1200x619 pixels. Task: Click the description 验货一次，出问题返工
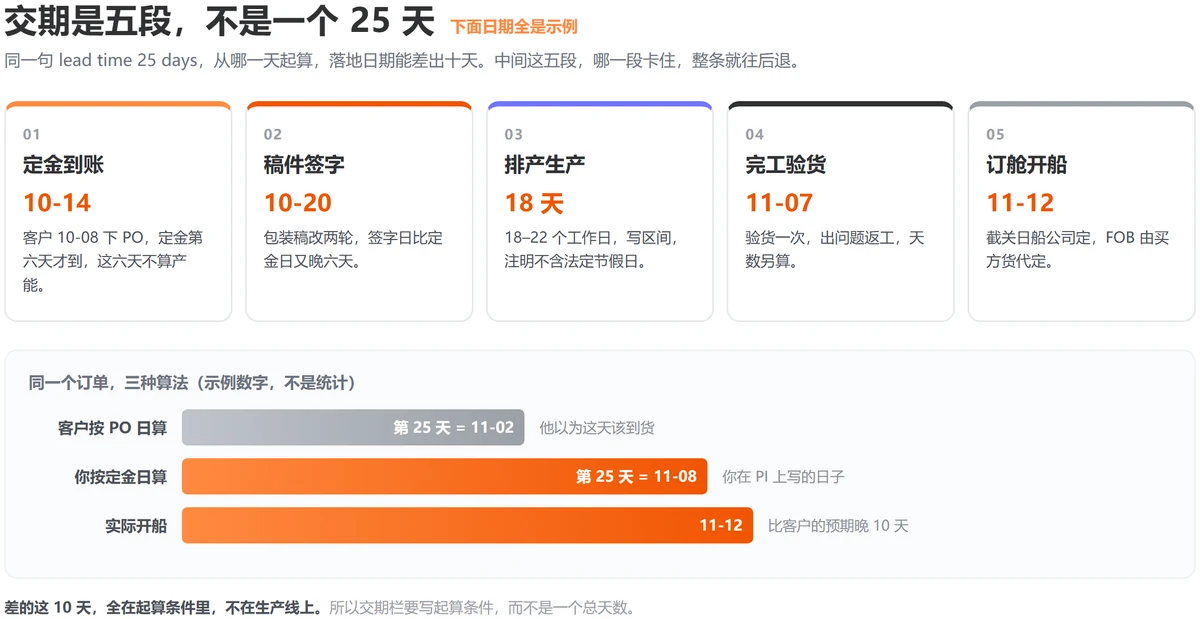click(836, 250)
